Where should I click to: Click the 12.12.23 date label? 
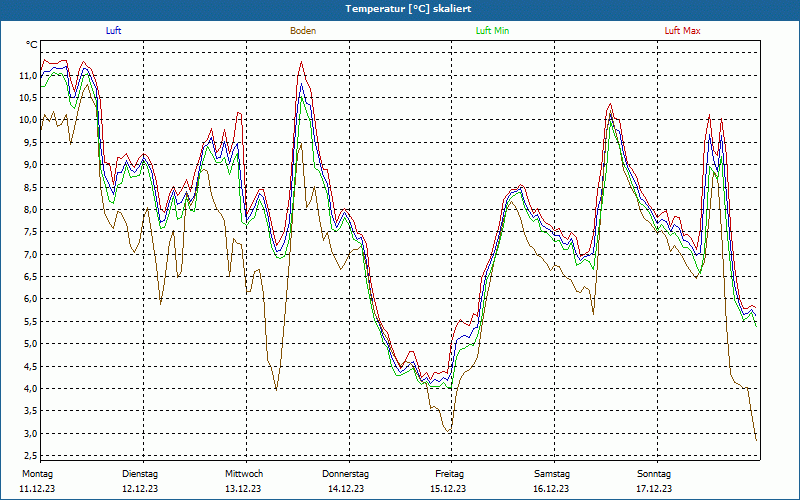(x=140, y=489)
